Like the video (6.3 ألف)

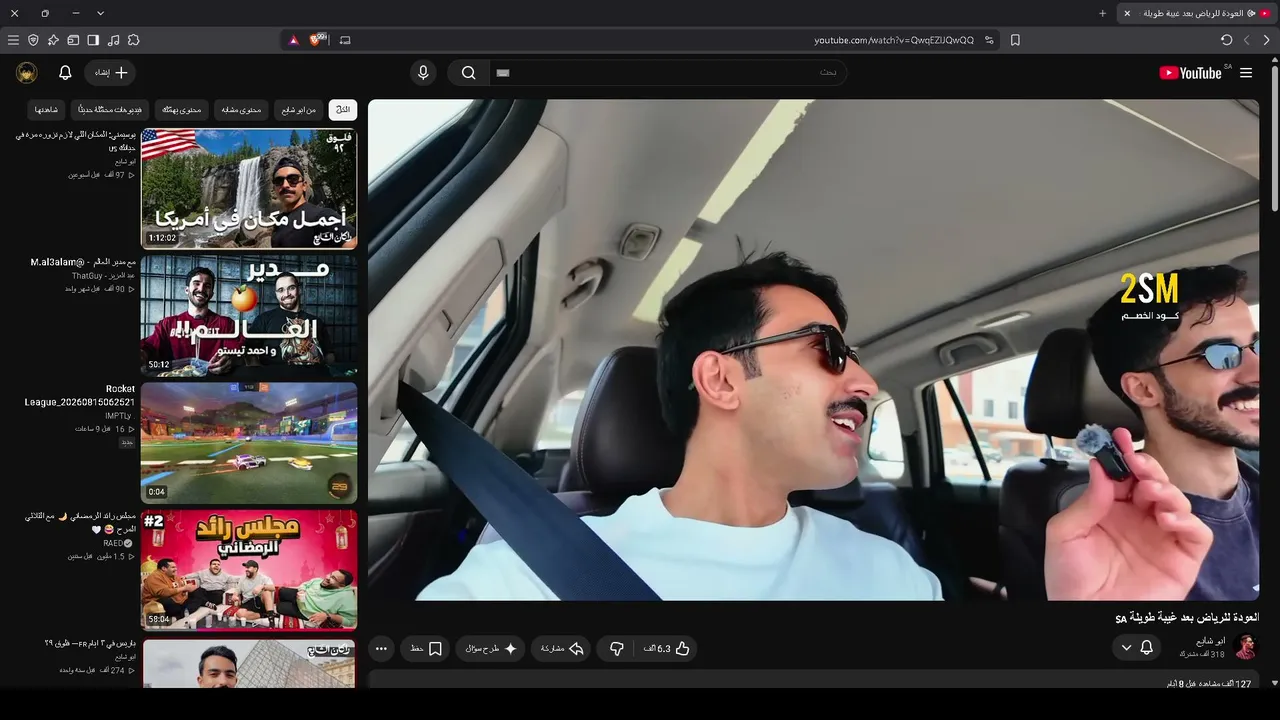pyautogui.click(x=667, y=649)
